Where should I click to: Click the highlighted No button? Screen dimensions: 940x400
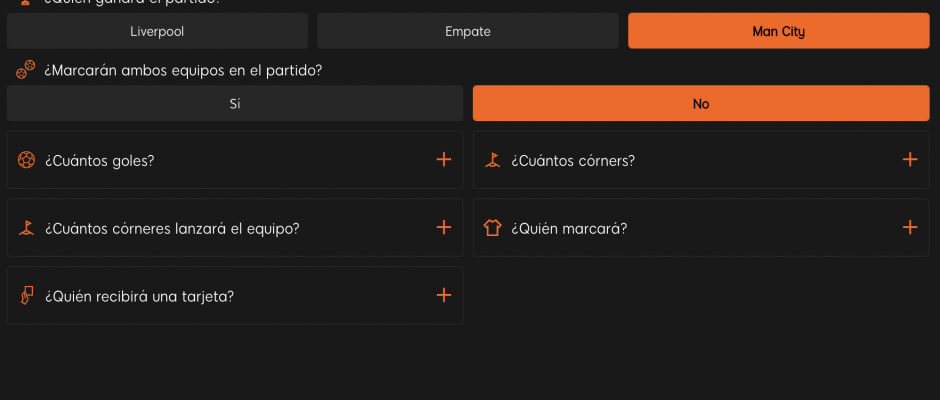click(701, 103)
